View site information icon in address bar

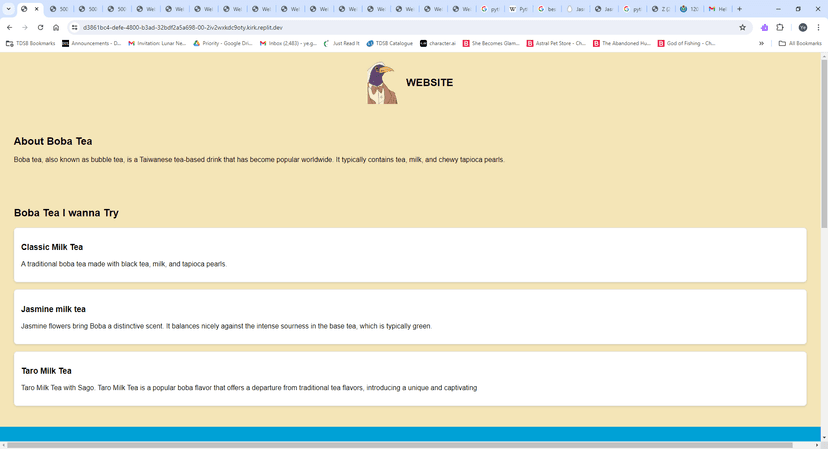pyautogui.click(x=74, y=27)
